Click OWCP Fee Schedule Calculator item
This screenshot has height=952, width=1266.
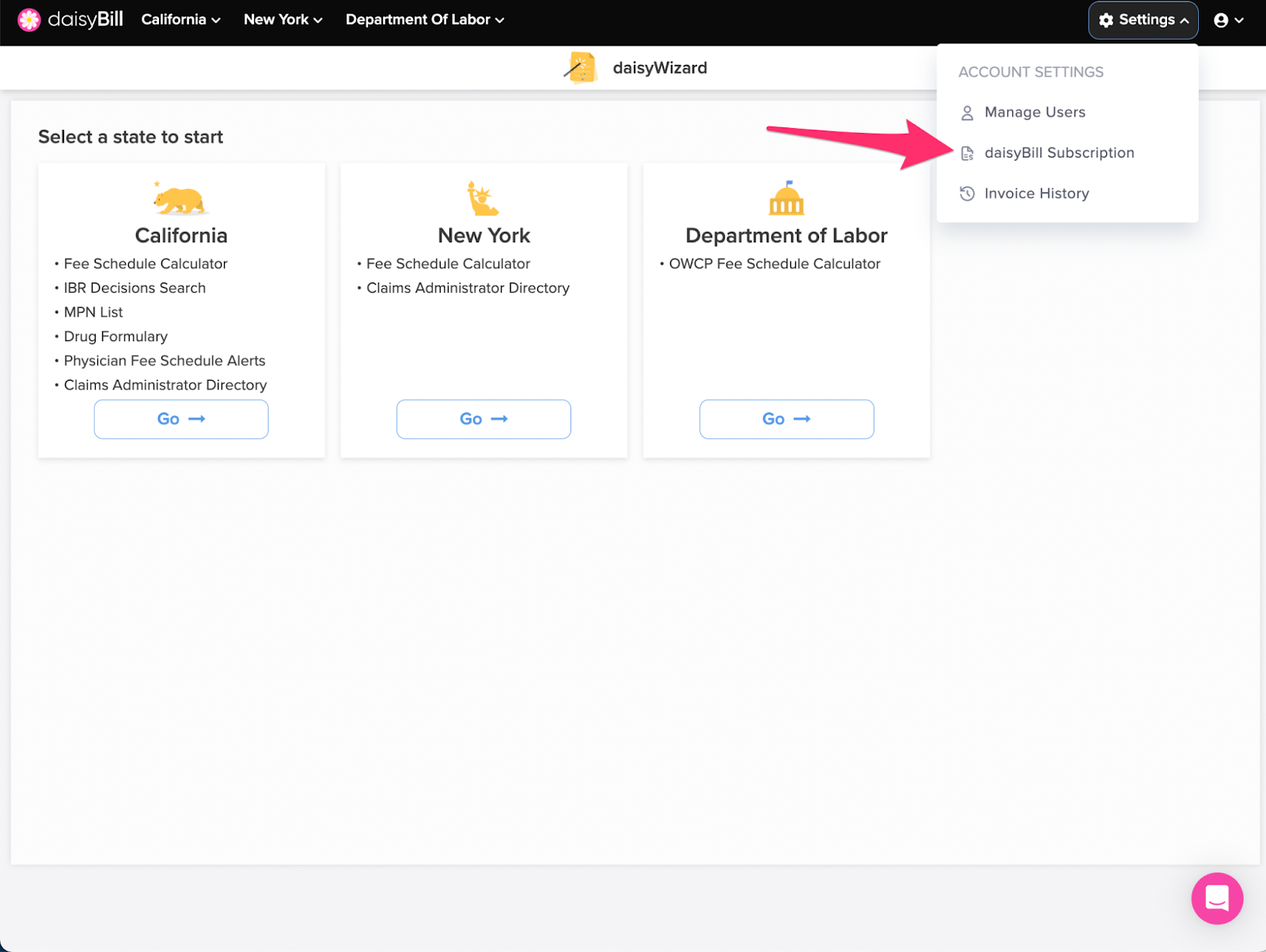tap(775, 264)
